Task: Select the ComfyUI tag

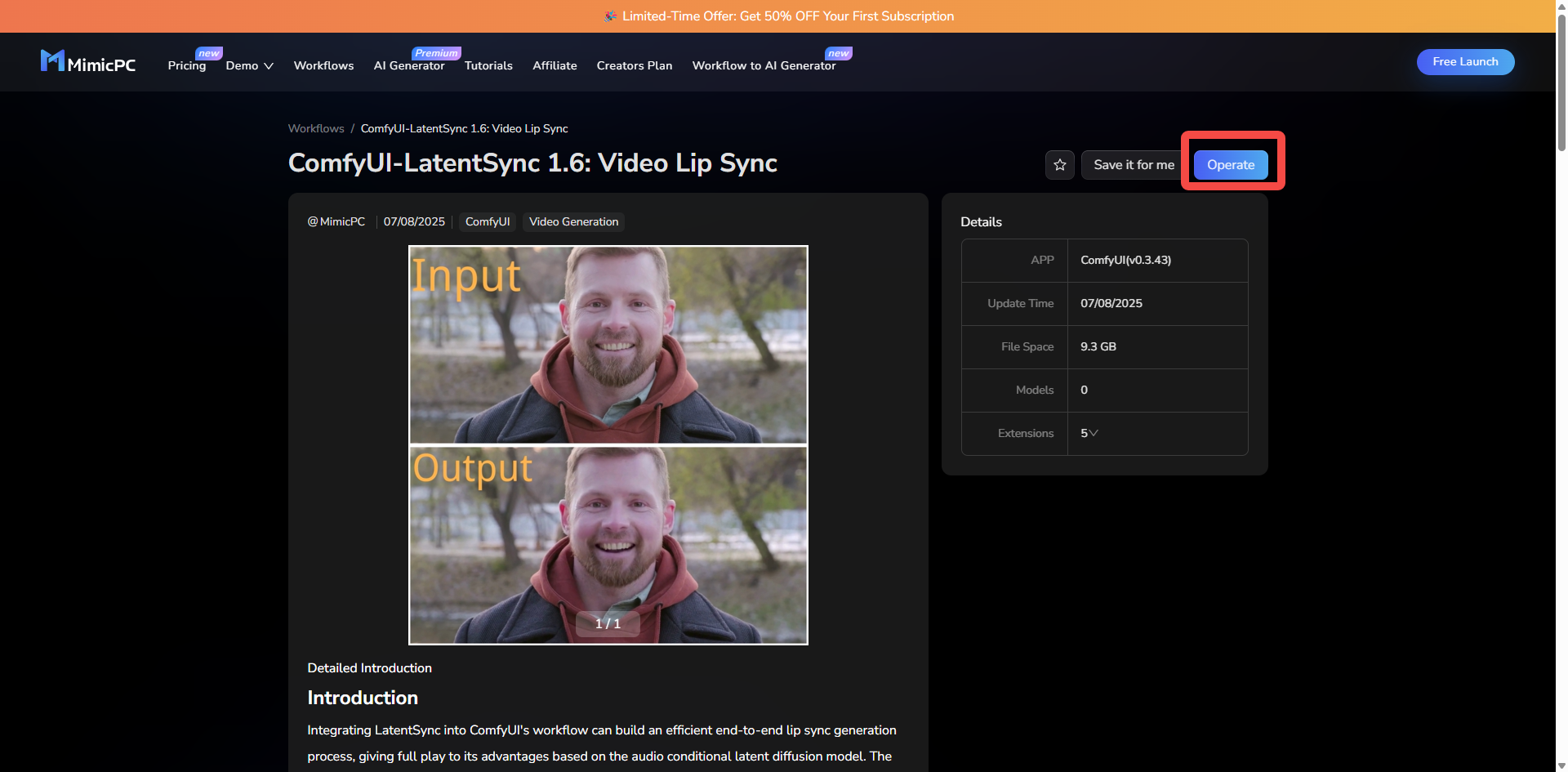Action: click(x=488, y=221)
